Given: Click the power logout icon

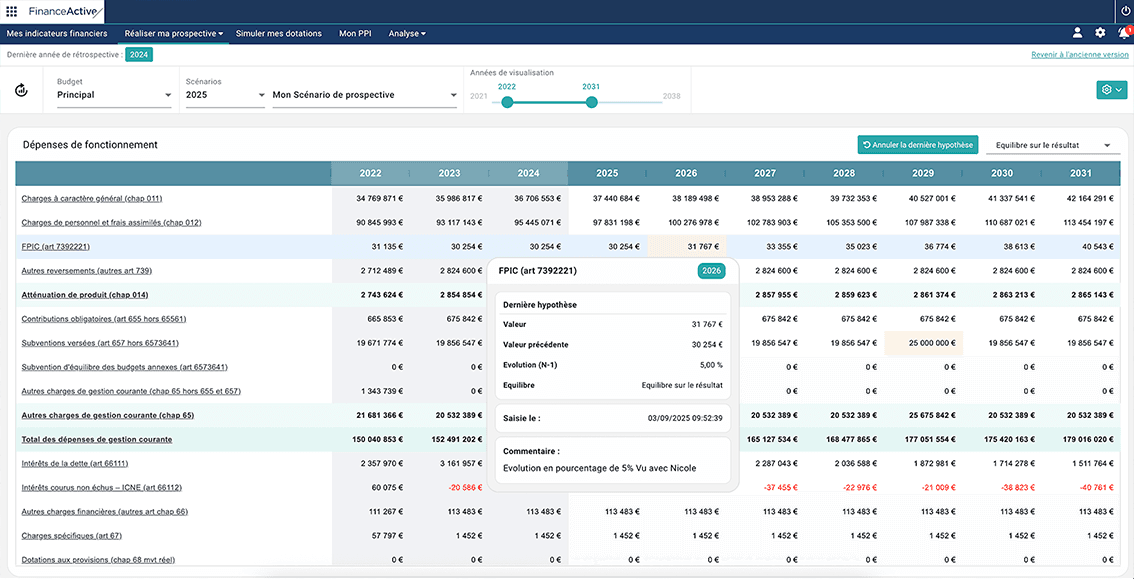Looking at the screenshot, I should (x=1125, y=11).
